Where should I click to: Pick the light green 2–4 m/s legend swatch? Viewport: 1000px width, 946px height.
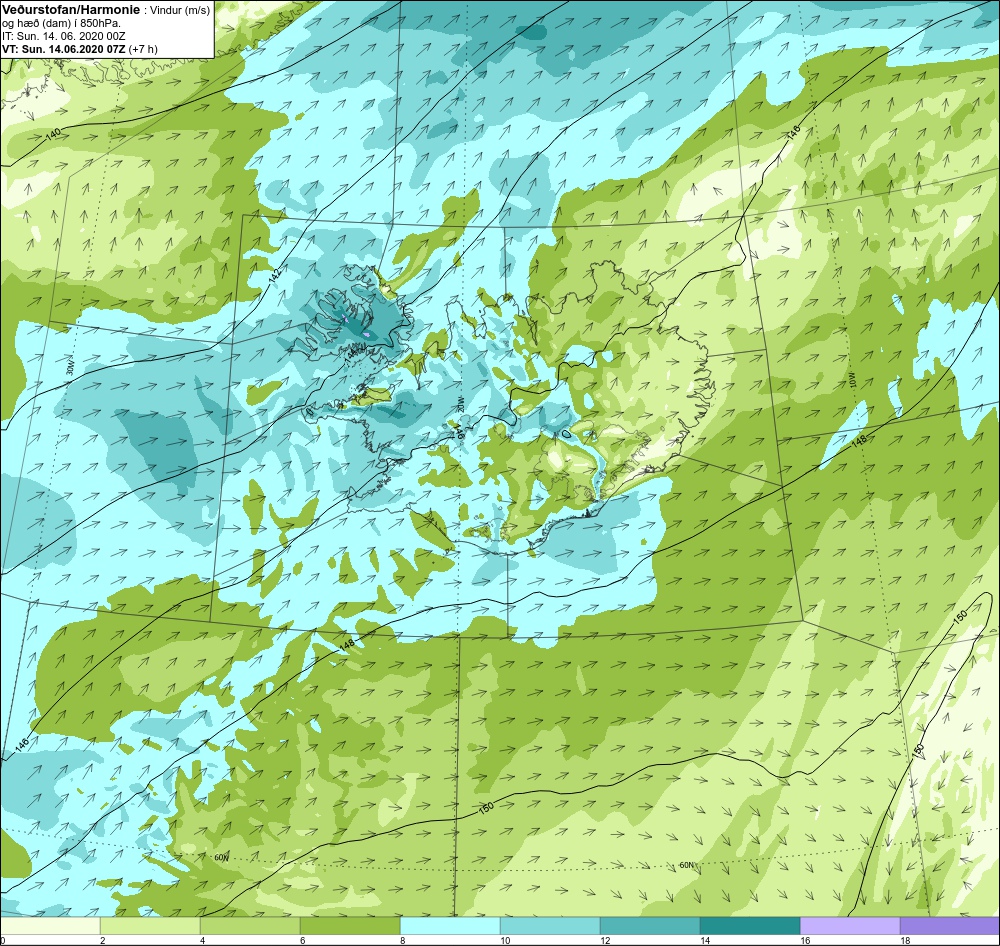pyautogui.click(x=150, y=926)
